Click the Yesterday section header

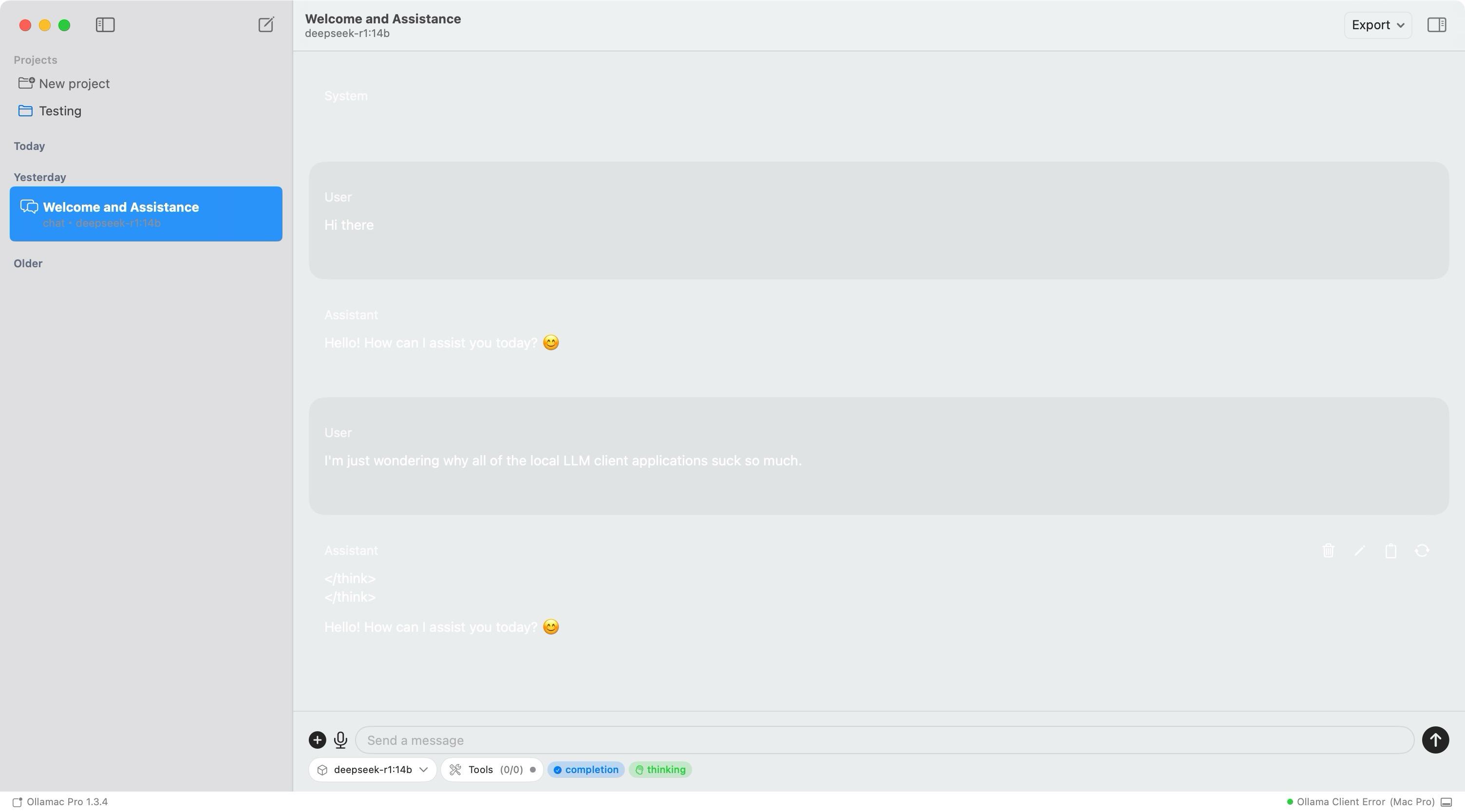pos(40,177)
